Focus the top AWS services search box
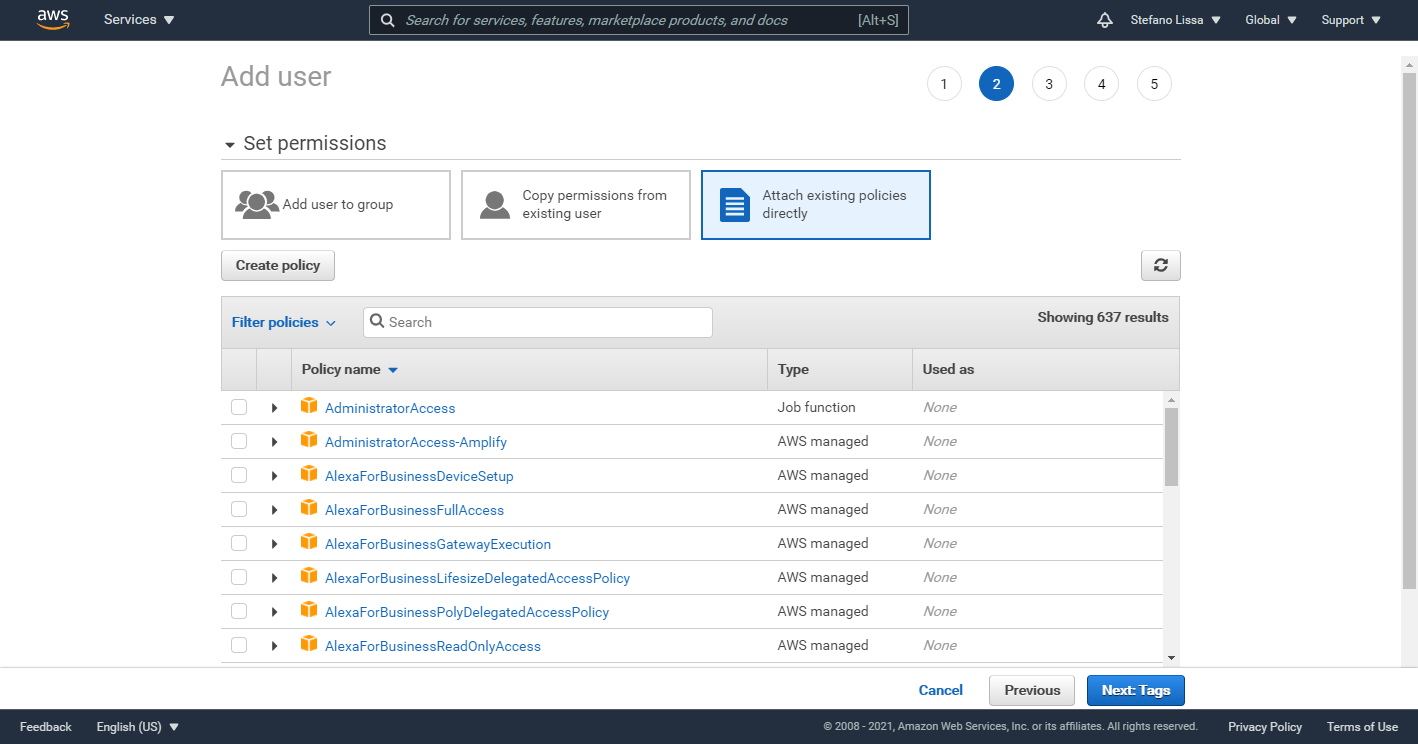 [x=639, y=20]
